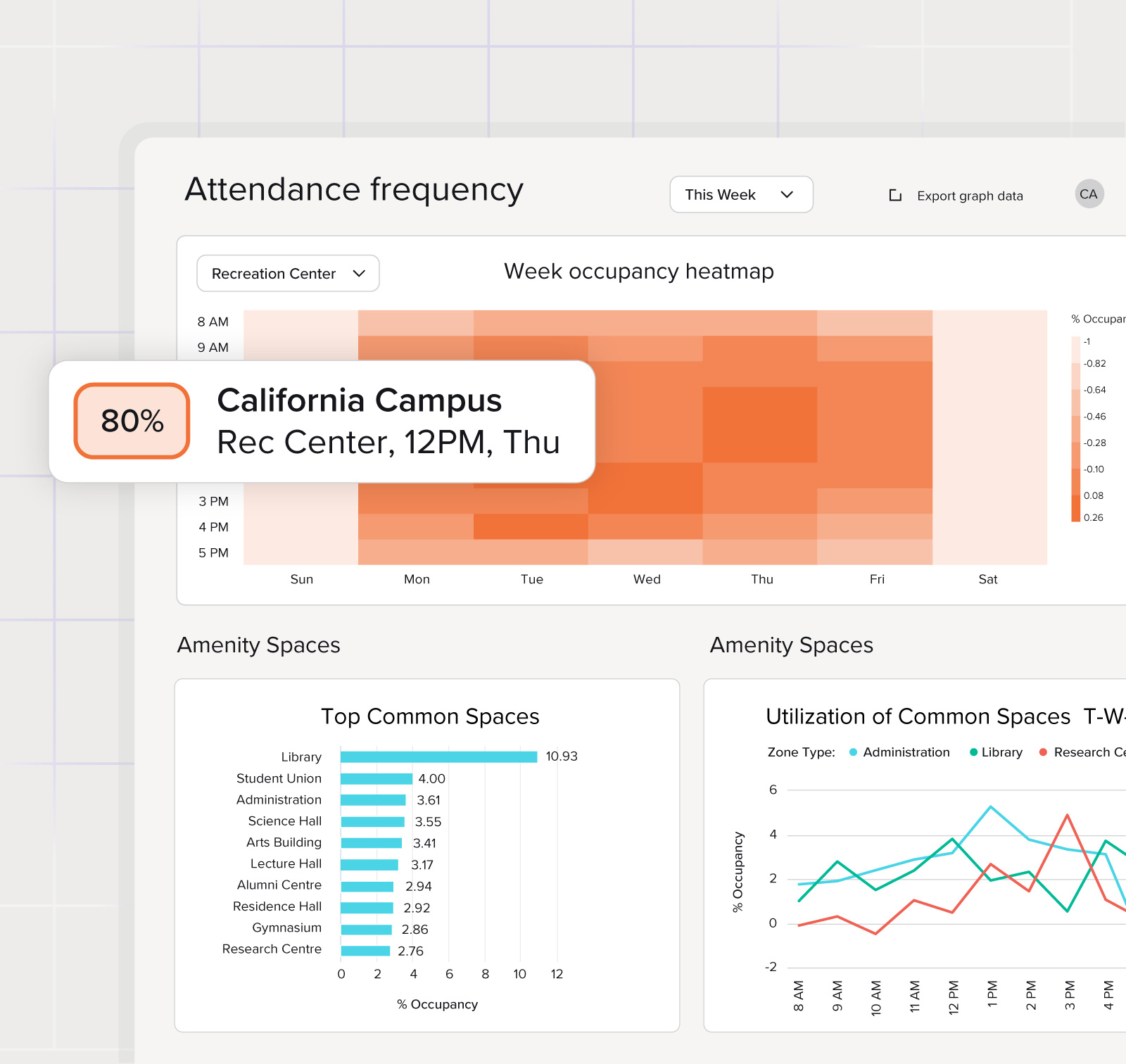Click the chevron in Recreation Center selector
The image size is (1126, 1064).
(359, 273)
